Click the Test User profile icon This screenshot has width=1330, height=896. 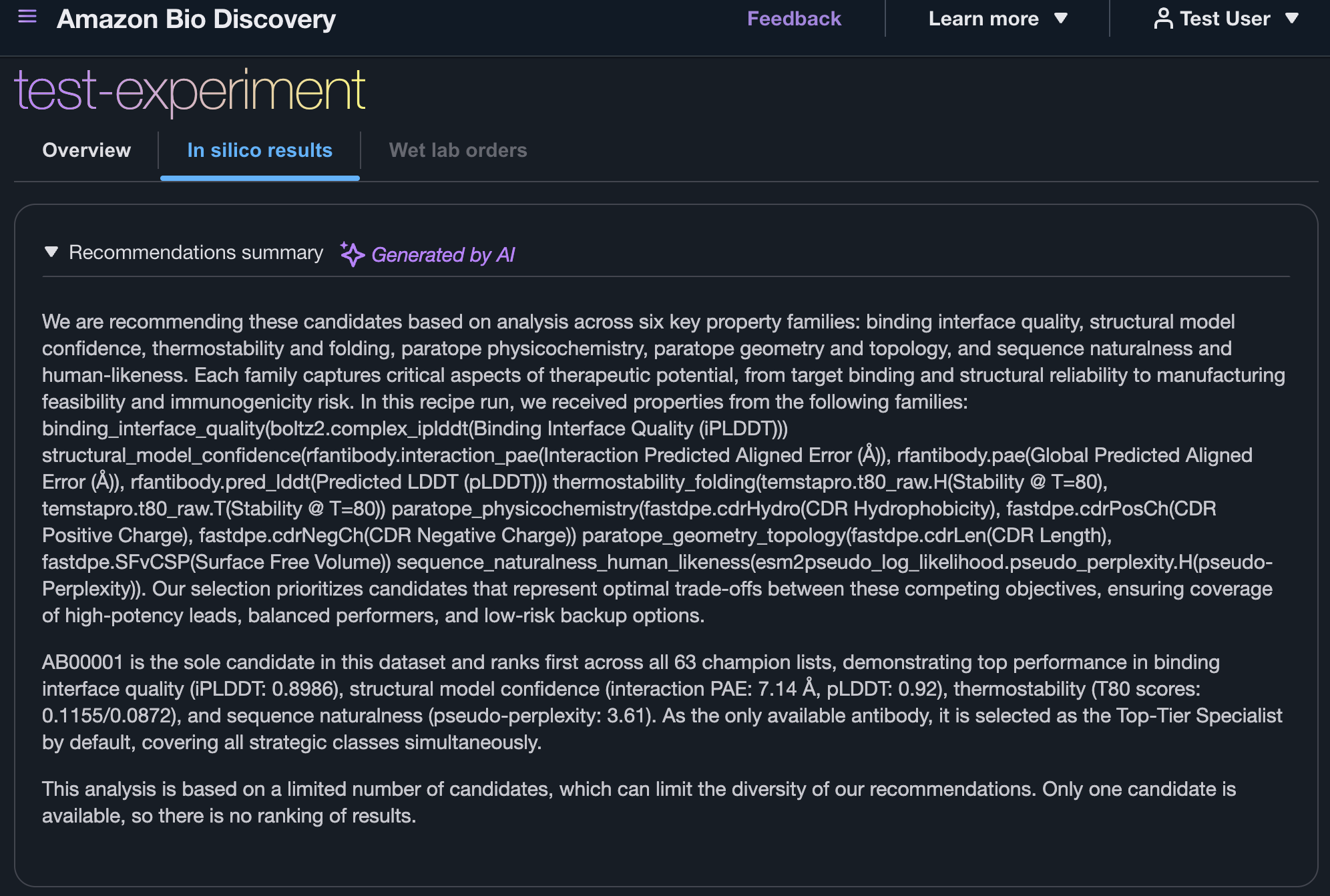pos(1163,19)
